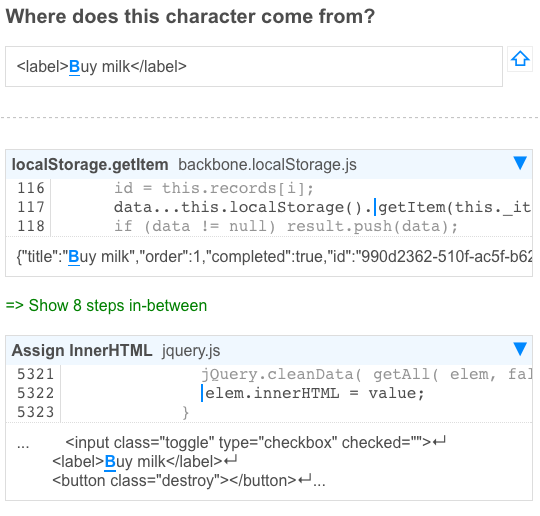Select code line 5322 'elem.innerHTML = value;'

point(313,393)
